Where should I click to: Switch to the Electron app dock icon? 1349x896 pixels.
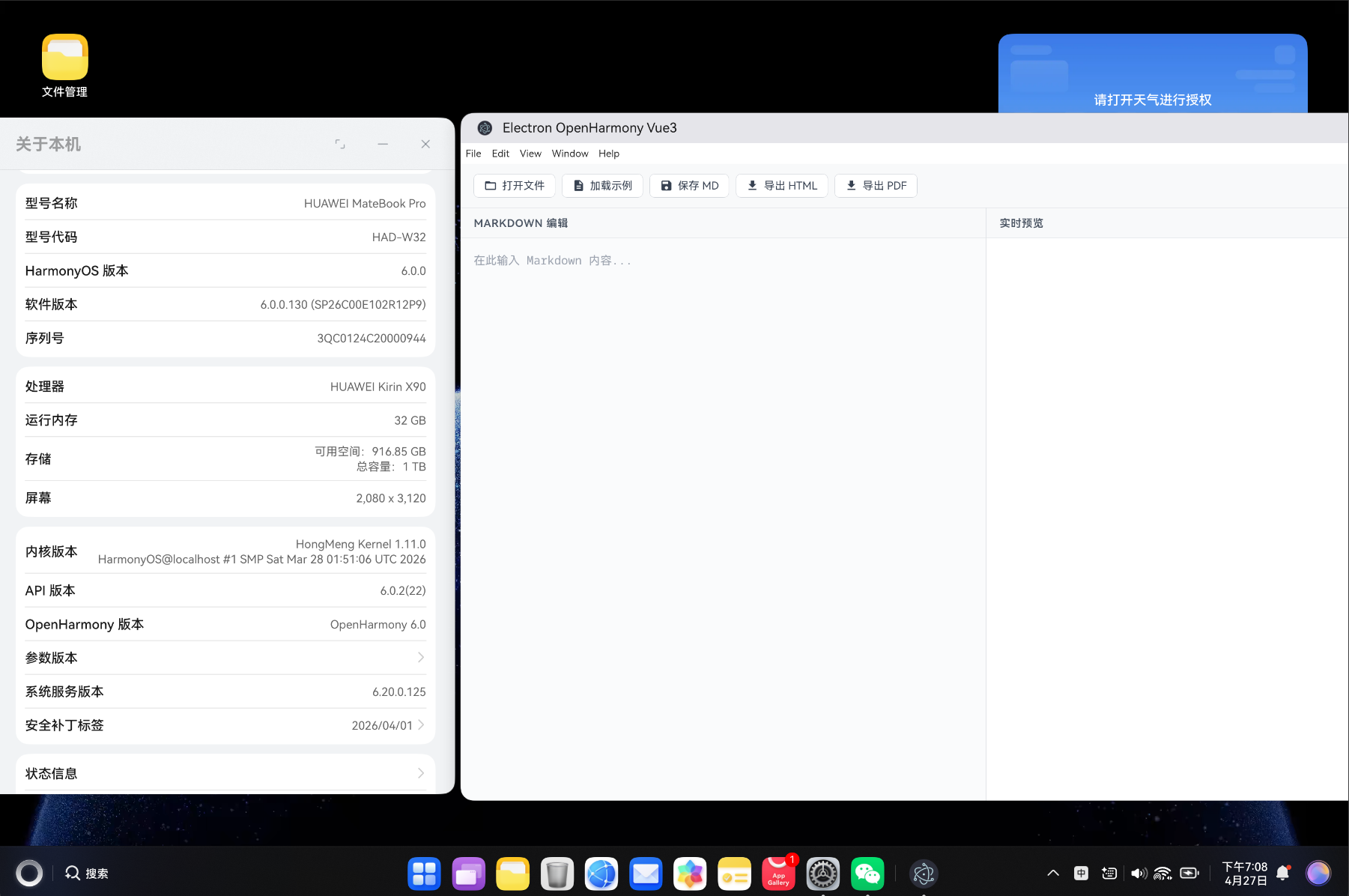924,874
